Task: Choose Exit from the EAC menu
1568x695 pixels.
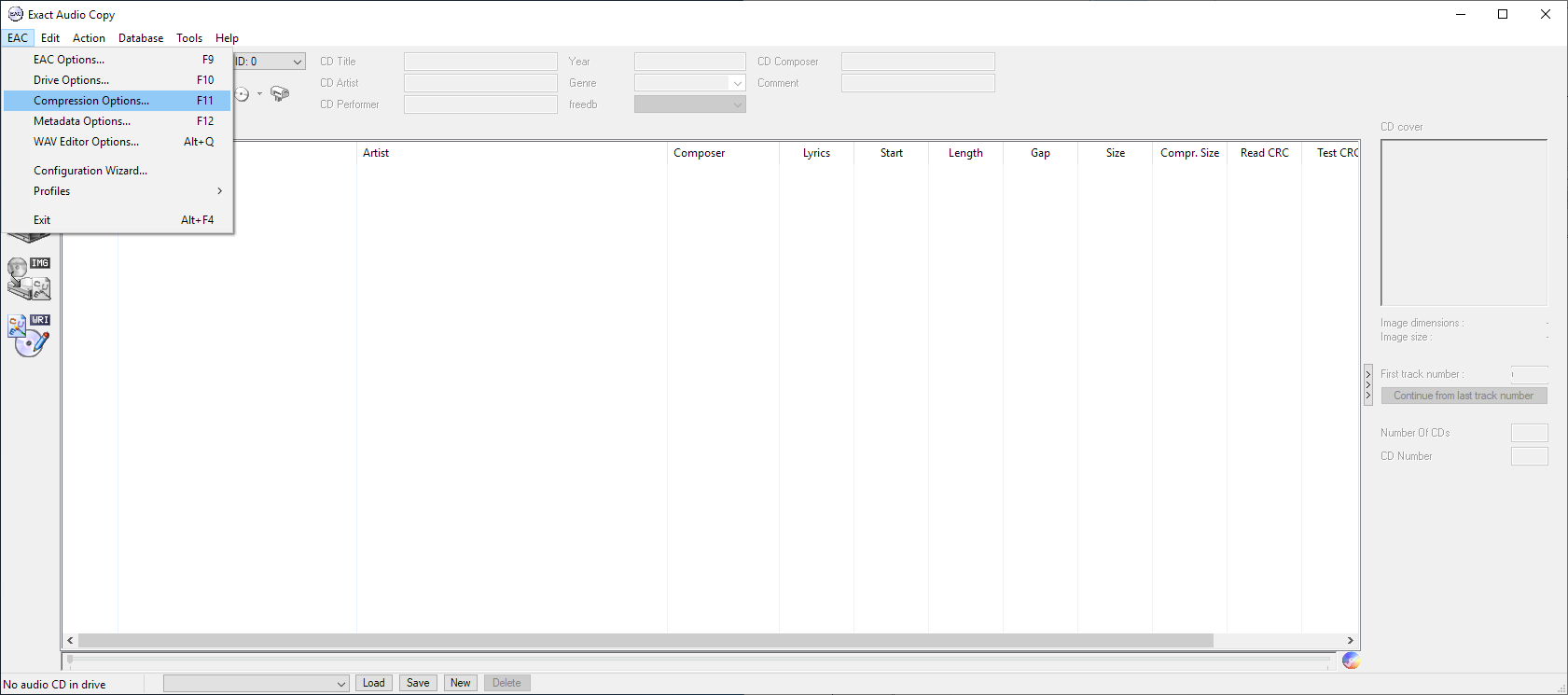Action: (118, 220)
